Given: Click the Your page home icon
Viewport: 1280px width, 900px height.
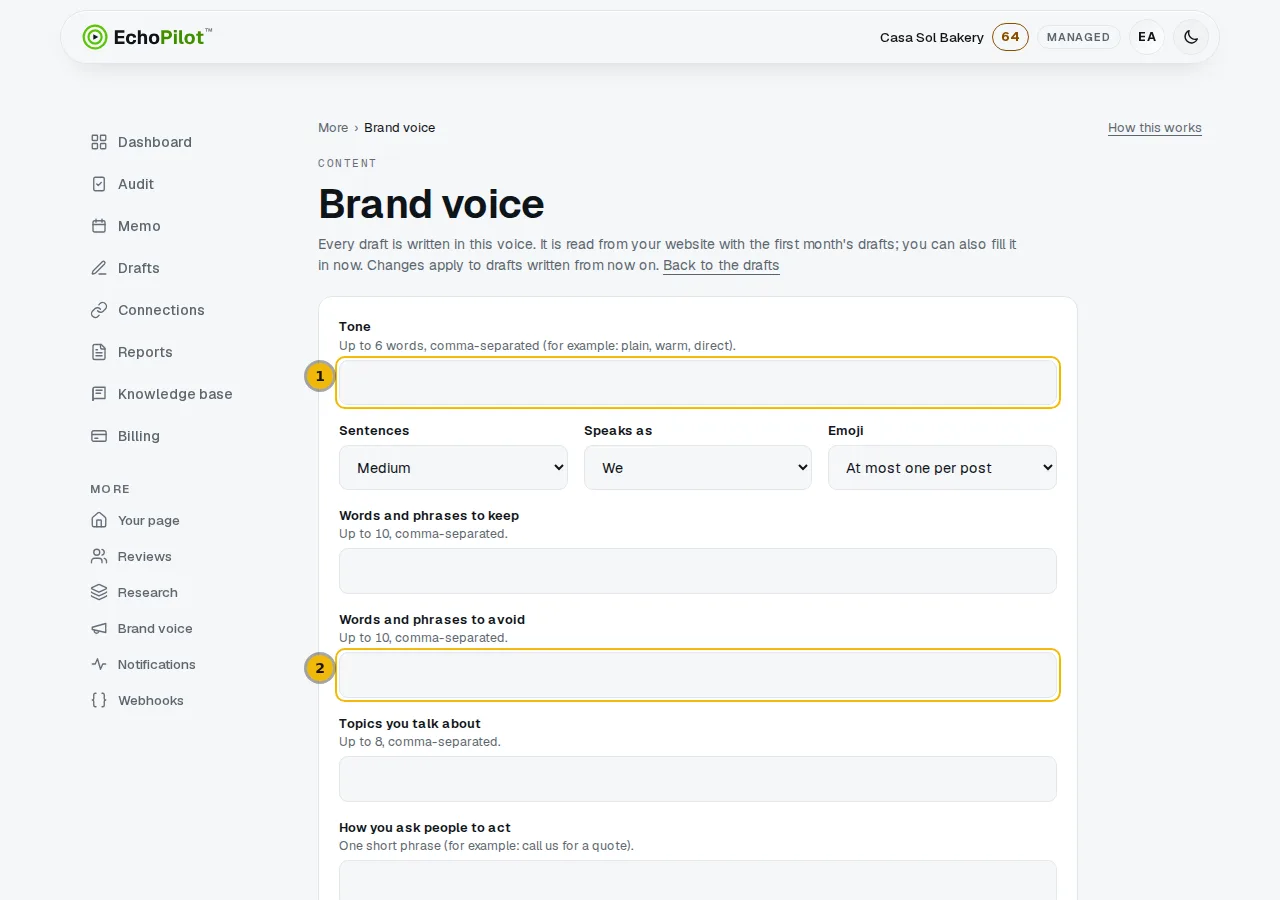Looking at the screenshot, I should [99, 520].
